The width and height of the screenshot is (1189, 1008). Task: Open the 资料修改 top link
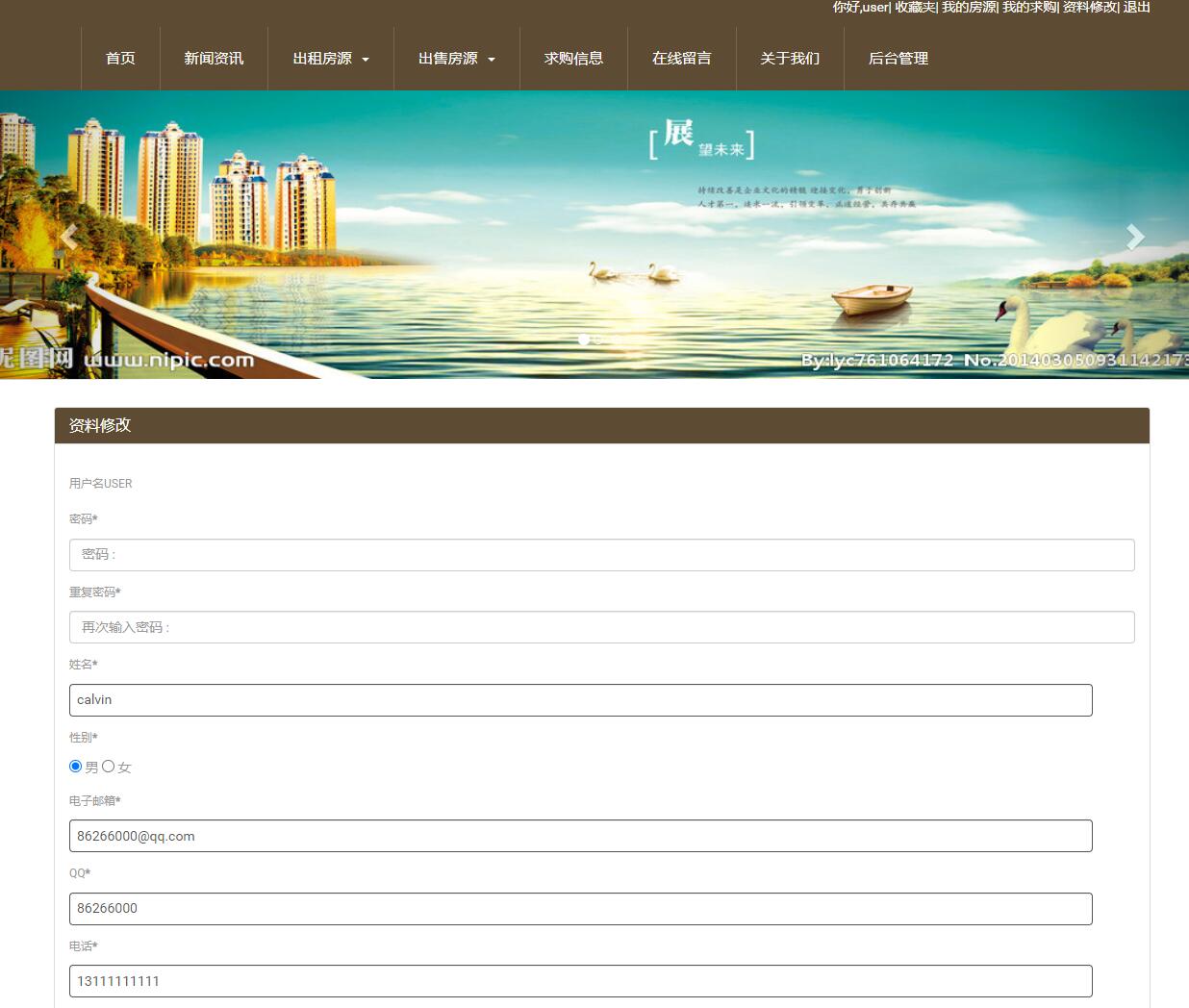[1090, 7]
